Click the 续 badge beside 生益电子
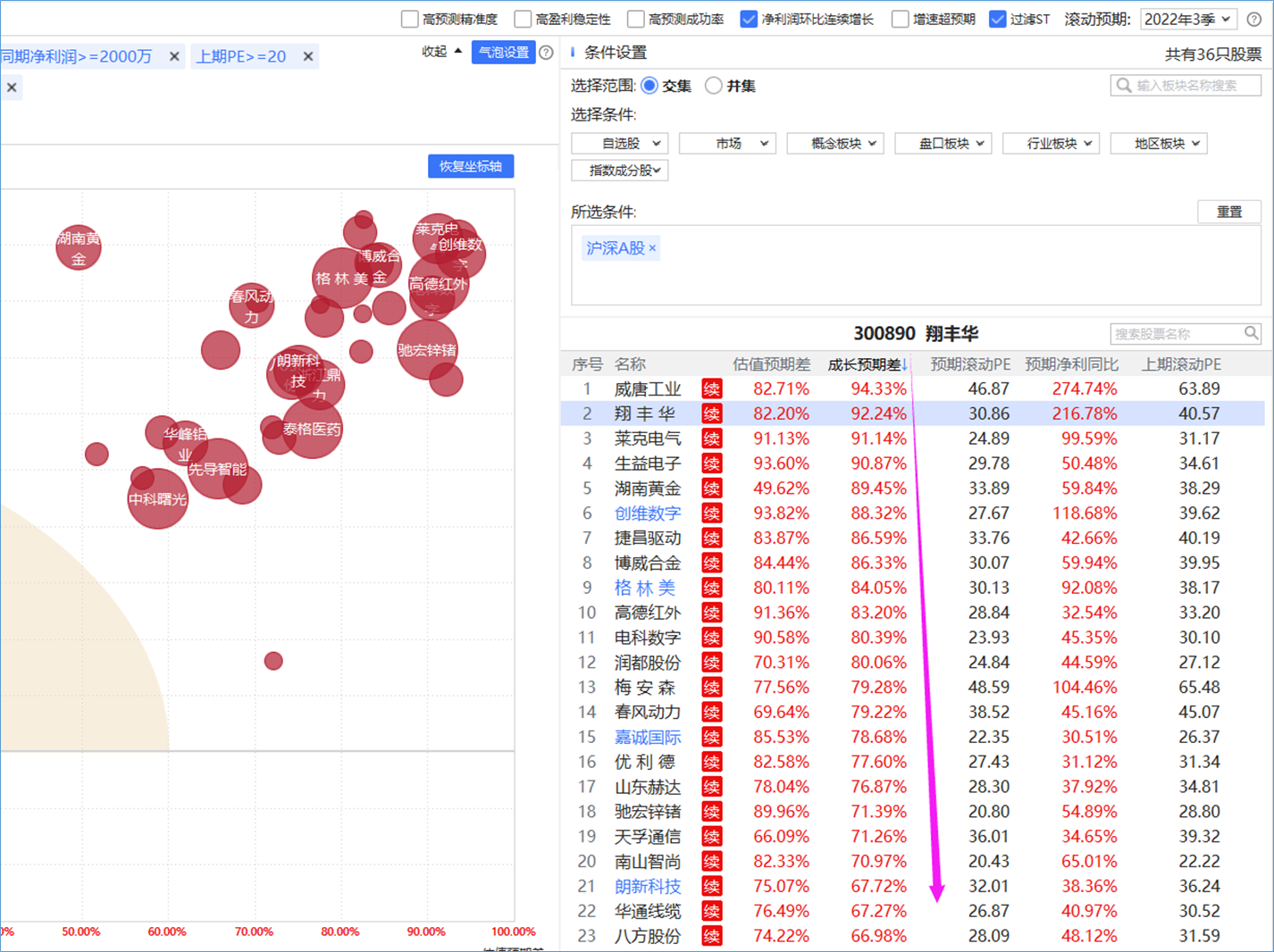The width and height of the screenshot is (1274, 952). [711, 463]
